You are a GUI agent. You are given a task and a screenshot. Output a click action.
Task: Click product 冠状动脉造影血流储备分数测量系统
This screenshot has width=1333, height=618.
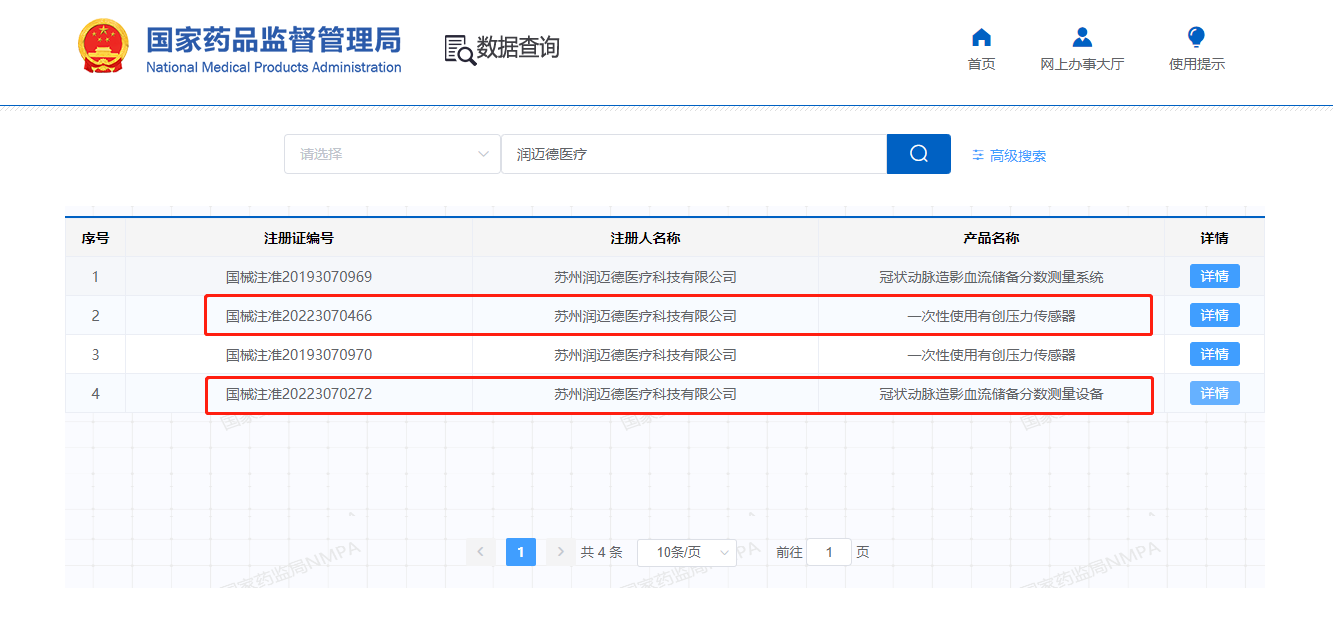point(991,277)
